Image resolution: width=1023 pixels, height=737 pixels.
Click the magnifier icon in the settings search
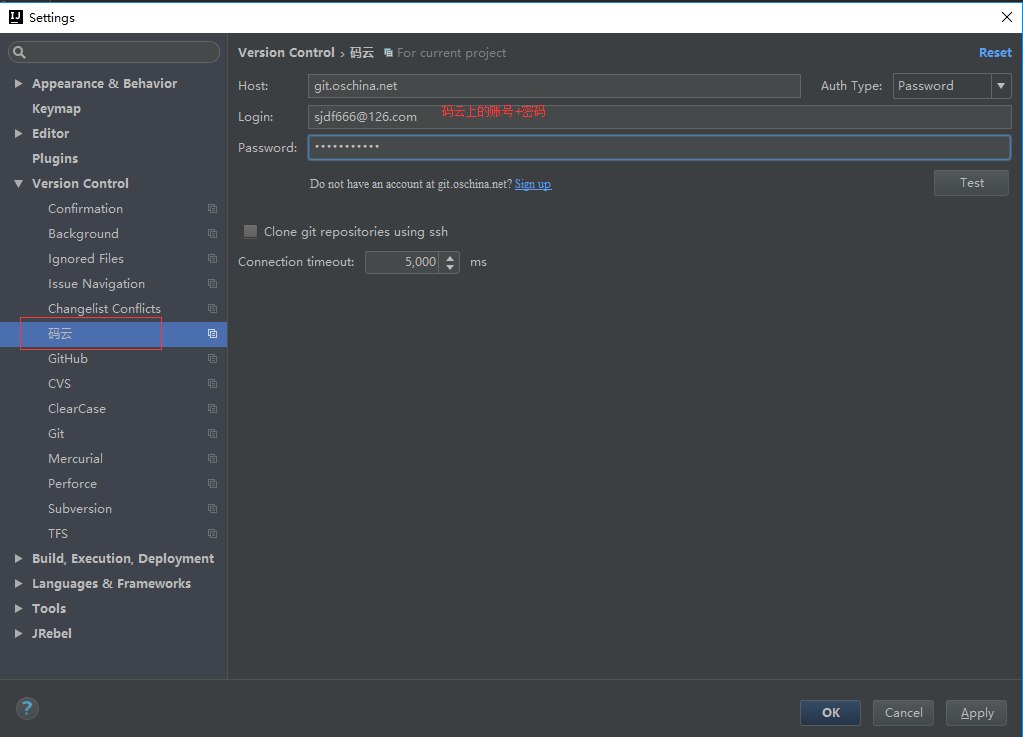point(20,52)
